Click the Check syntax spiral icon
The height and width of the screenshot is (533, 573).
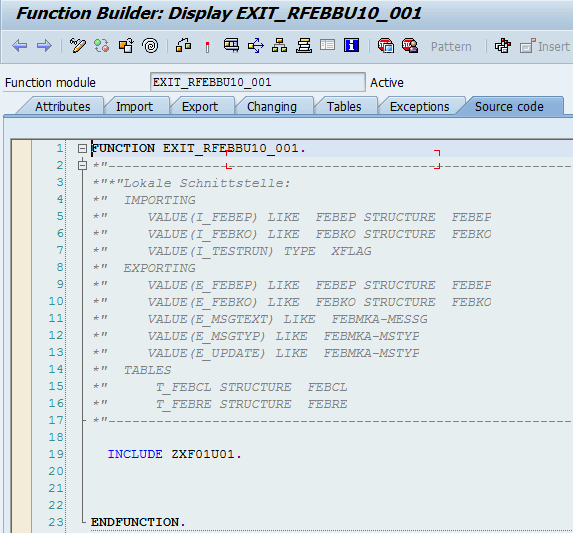pos(150,46)
